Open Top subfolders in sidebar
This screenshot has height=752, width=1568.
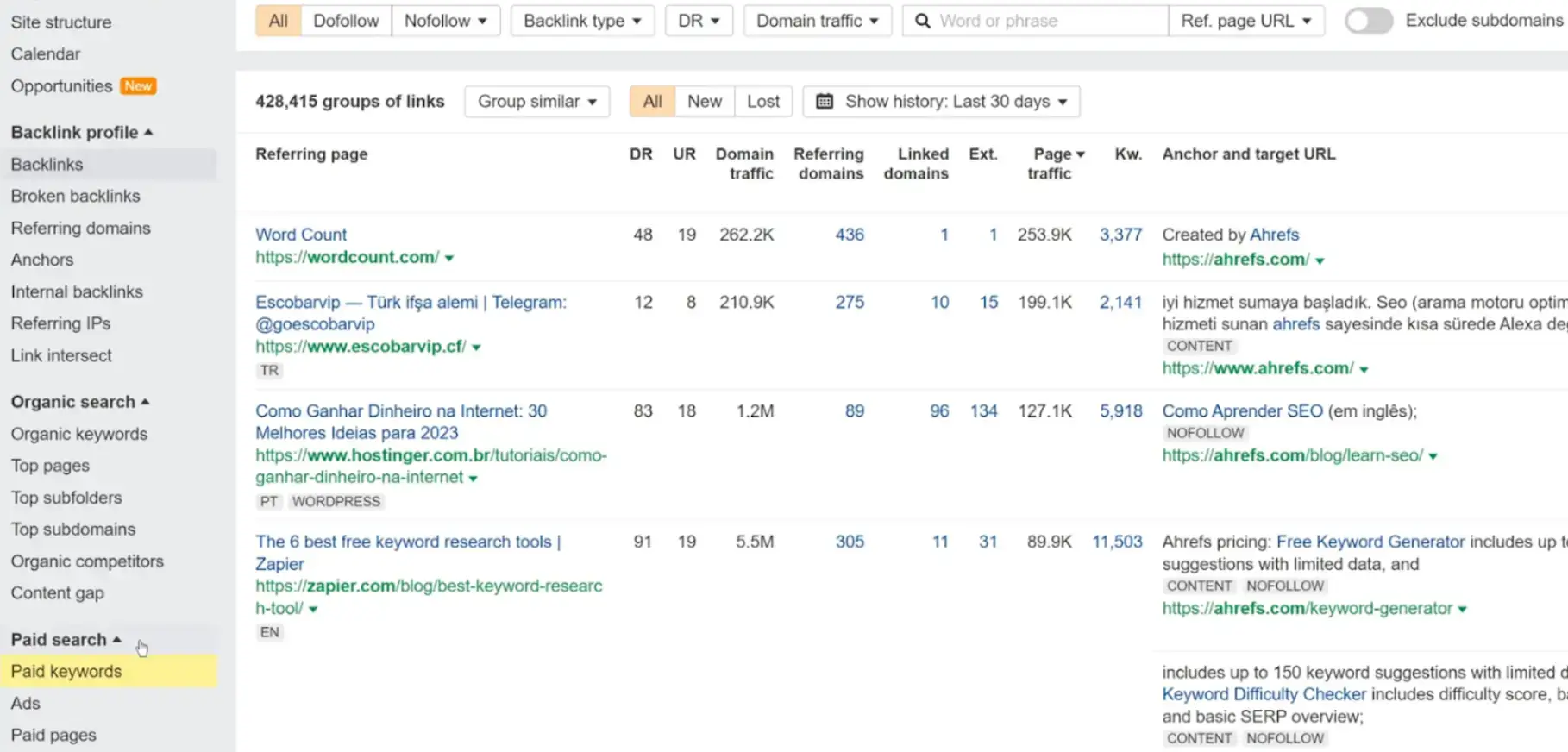[66, 498]
